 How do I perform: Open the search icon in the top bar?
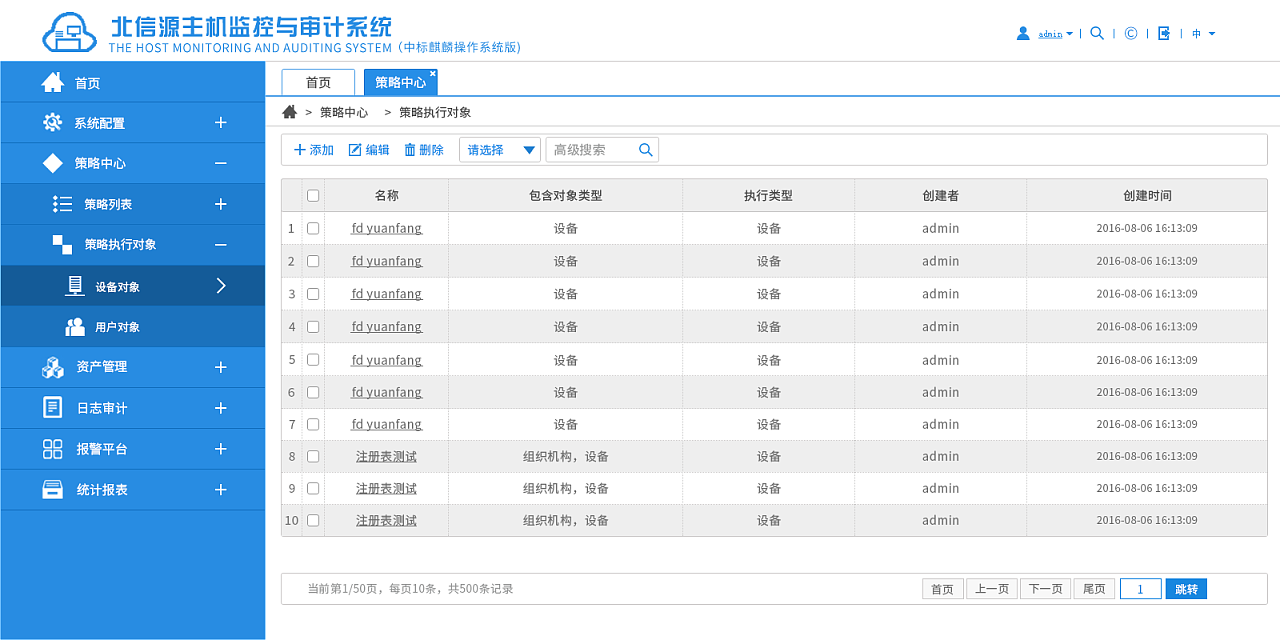(x=1096, y=32)
